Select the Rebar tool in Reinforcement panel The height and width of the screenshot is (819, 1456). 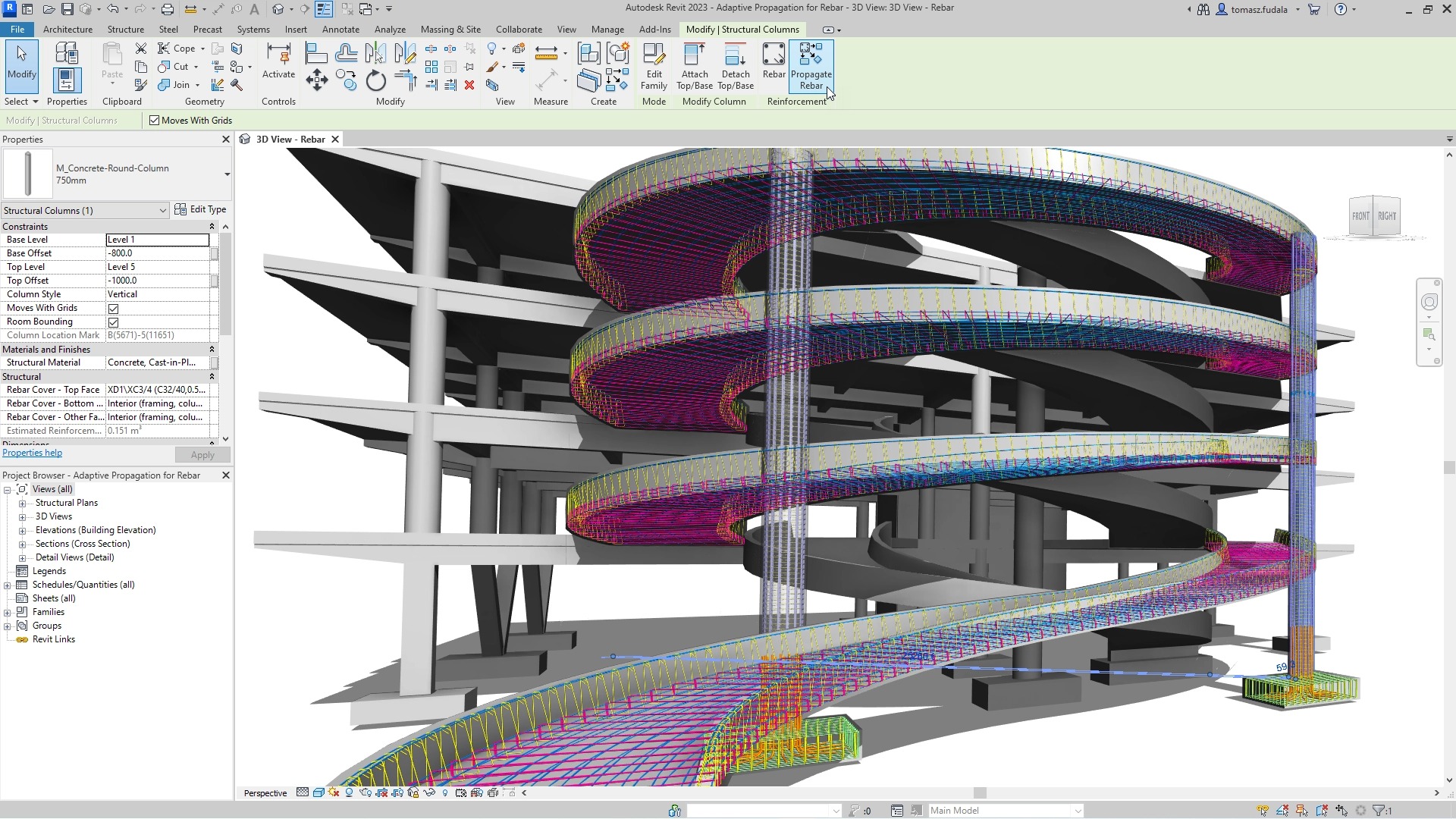[x=773, y=67]
